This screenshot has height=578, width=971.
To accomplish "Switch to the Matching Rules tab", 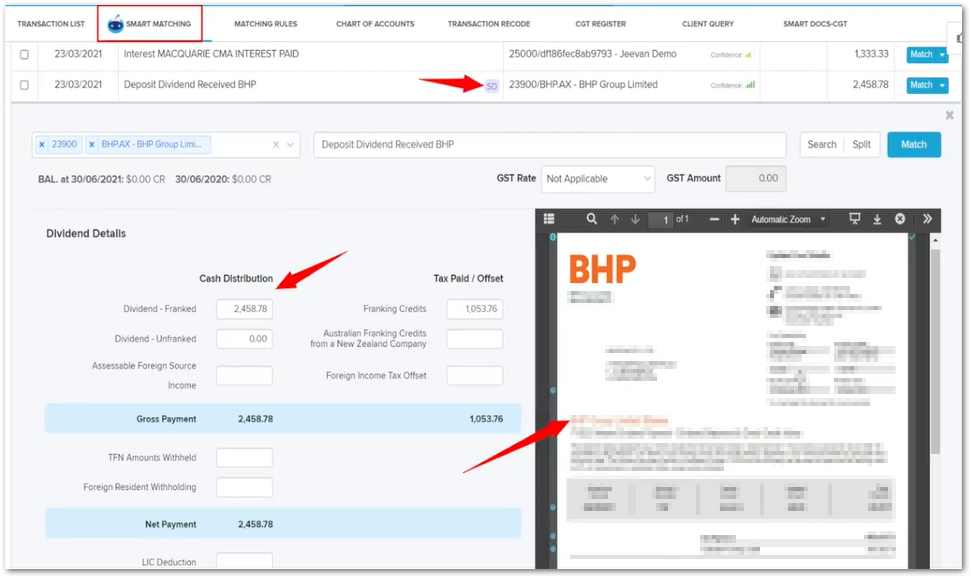I will (265, 23).
